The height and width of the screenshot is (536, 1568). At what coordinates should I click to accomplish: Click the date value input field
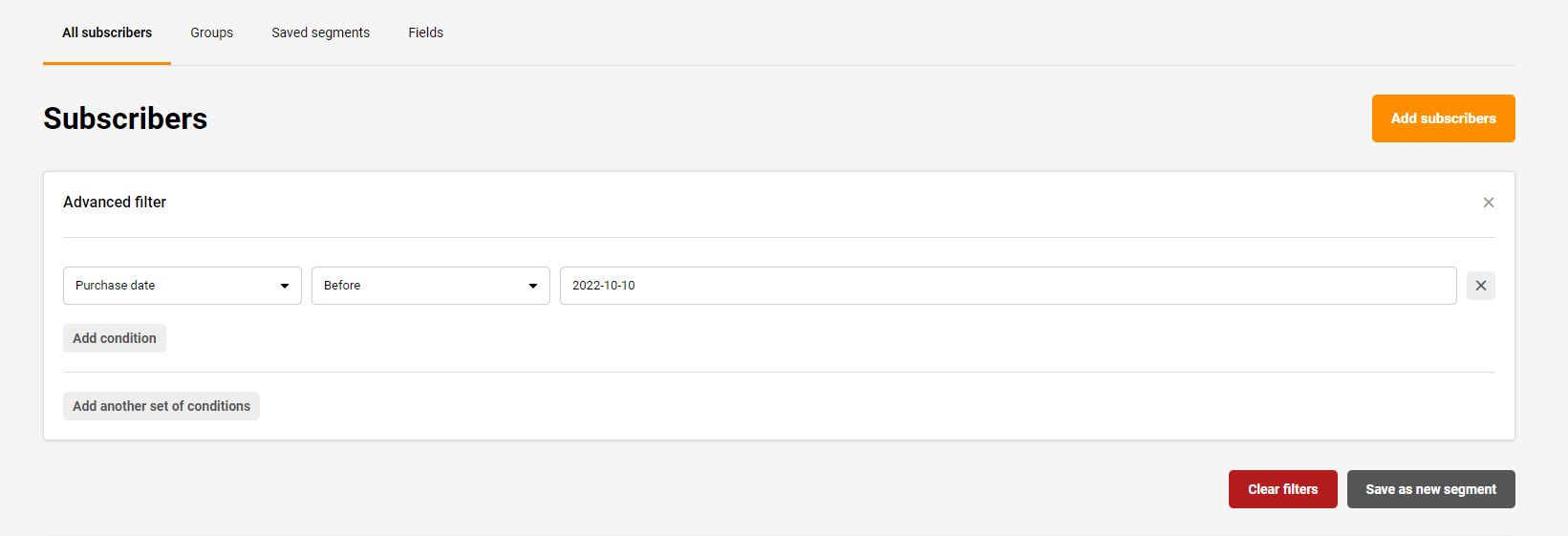(x=1007, y=286)
